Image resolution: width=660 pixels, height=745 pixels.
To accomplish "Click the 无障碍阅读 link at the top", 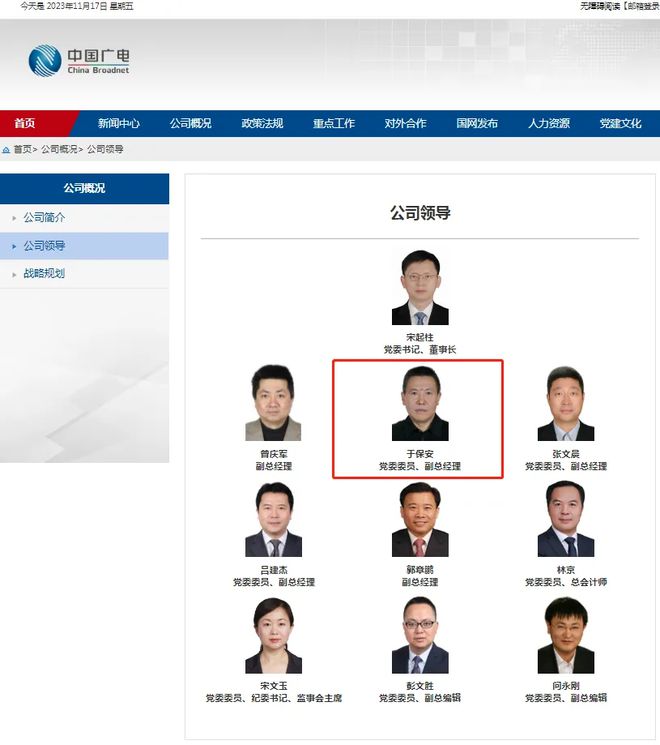I will (600, 6).
